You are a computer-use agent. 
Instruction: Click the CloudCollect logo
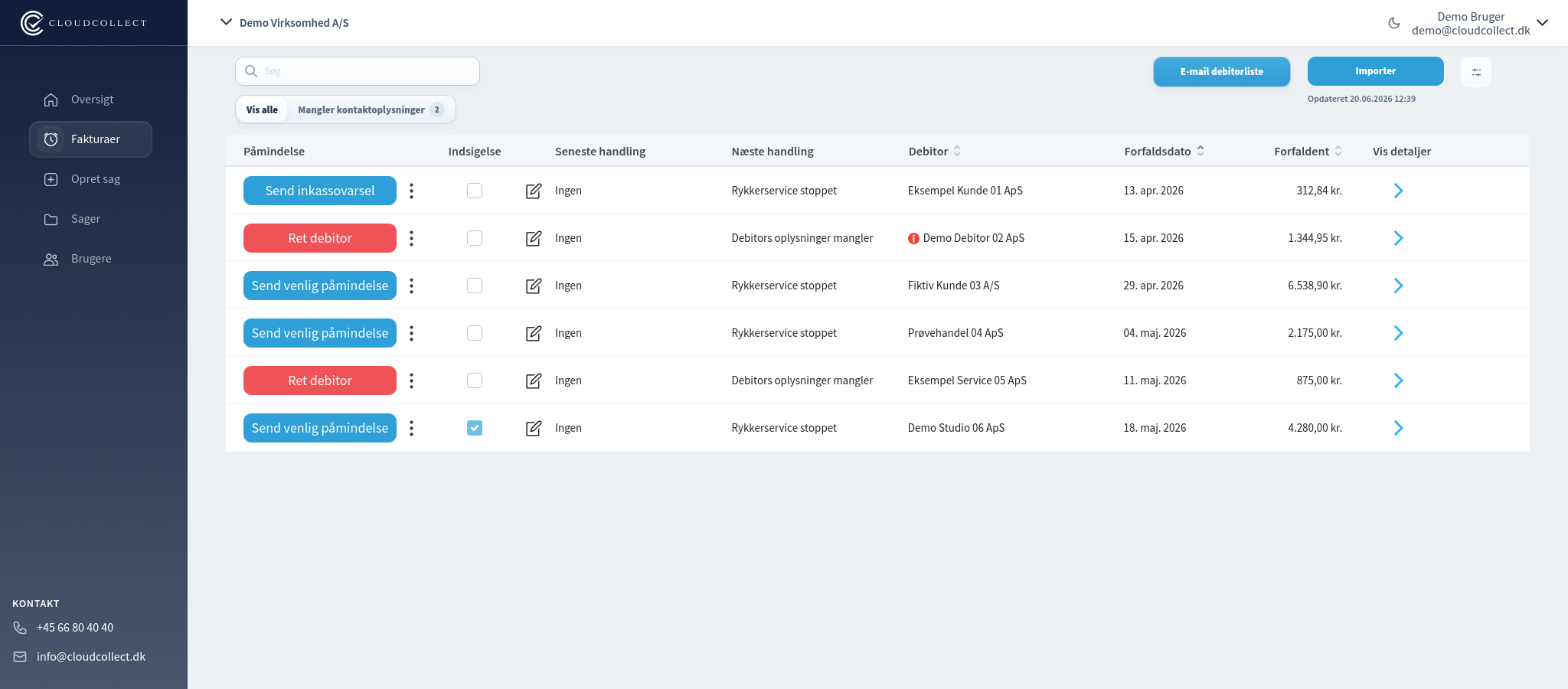point(83,23)
